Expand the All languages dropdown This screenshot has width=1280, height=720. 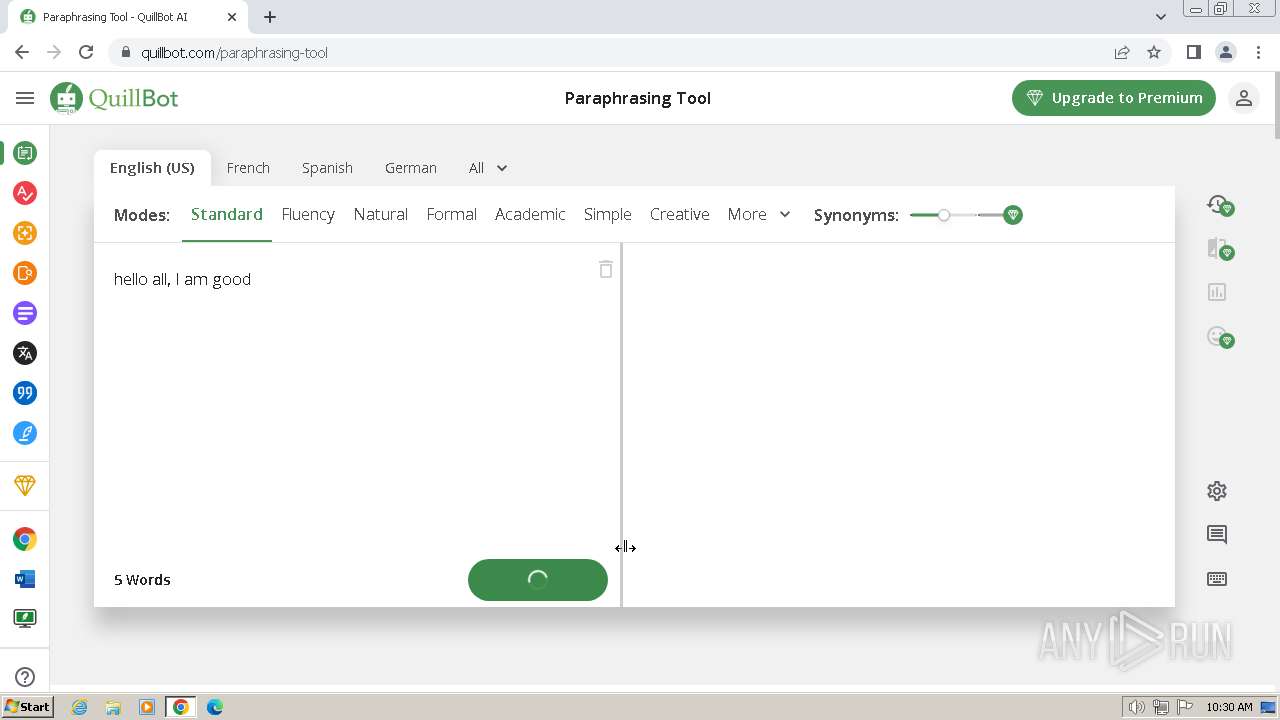coord(488,168)
